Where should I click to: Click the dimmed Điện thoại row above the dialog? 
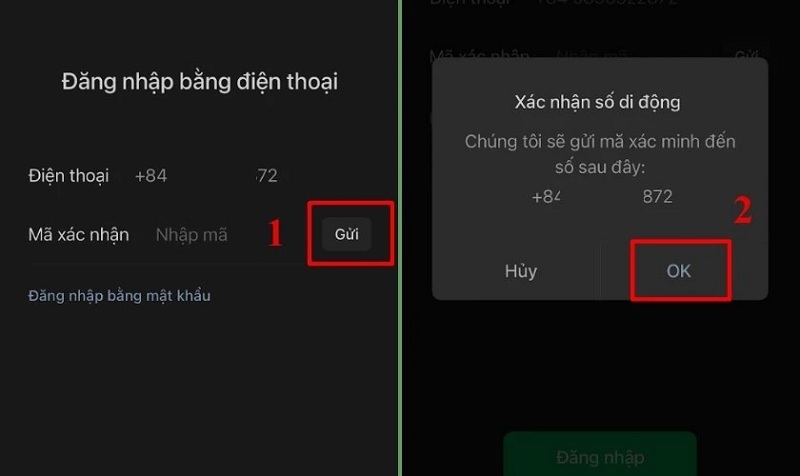[x=554, y=3]
